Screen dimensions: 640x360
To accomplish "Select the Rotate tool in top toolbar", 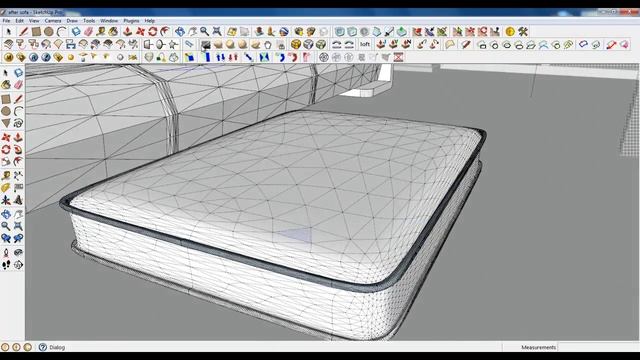I will [x=153, y=31].
